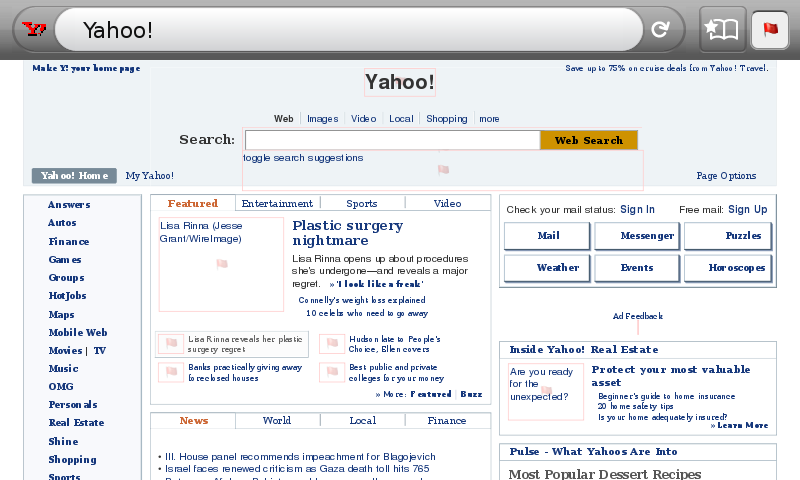Click the Weather button

point(547,268)
